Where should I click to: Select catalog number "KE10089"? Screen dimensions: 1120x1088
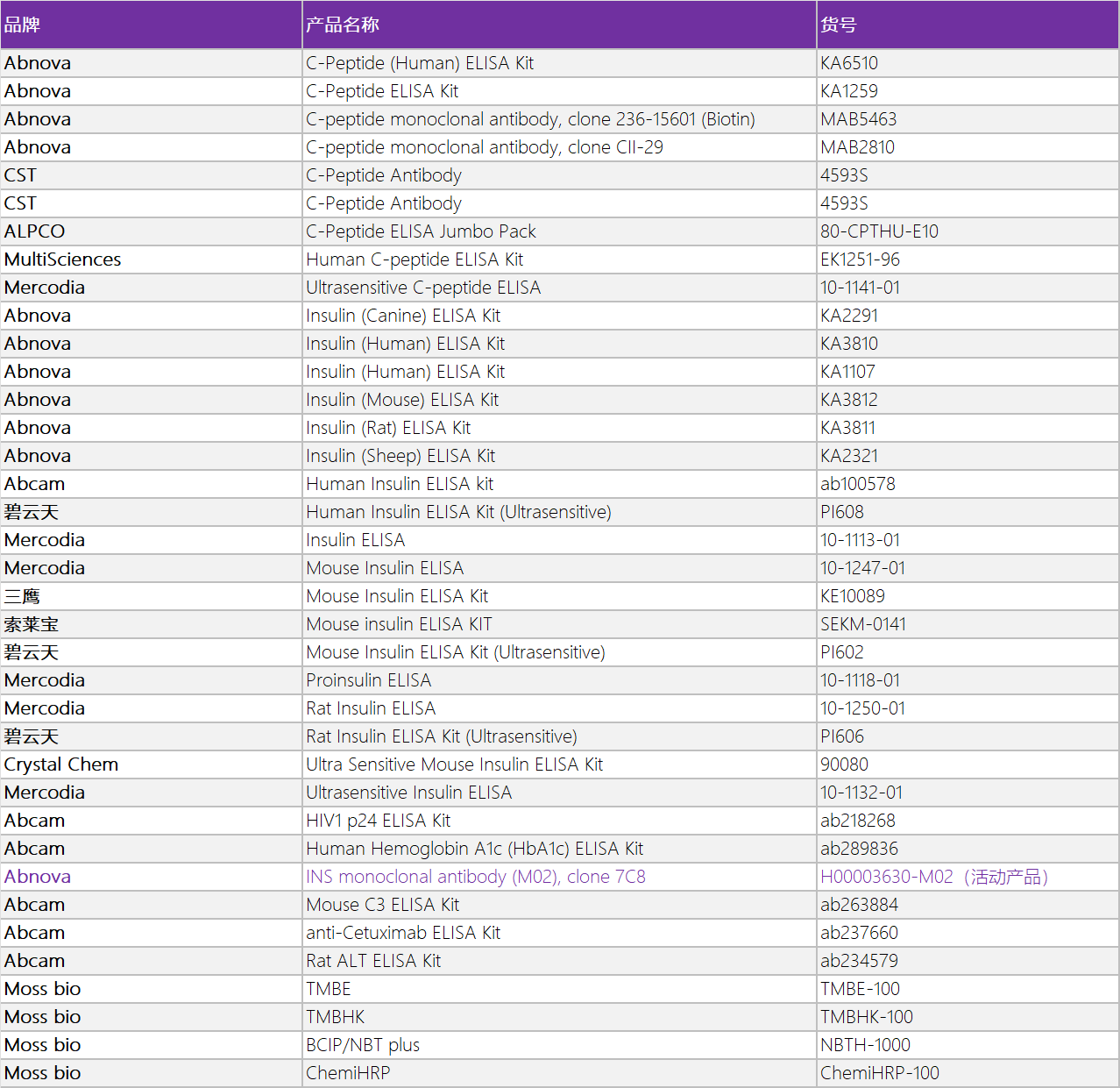click(x=853, y=596)
